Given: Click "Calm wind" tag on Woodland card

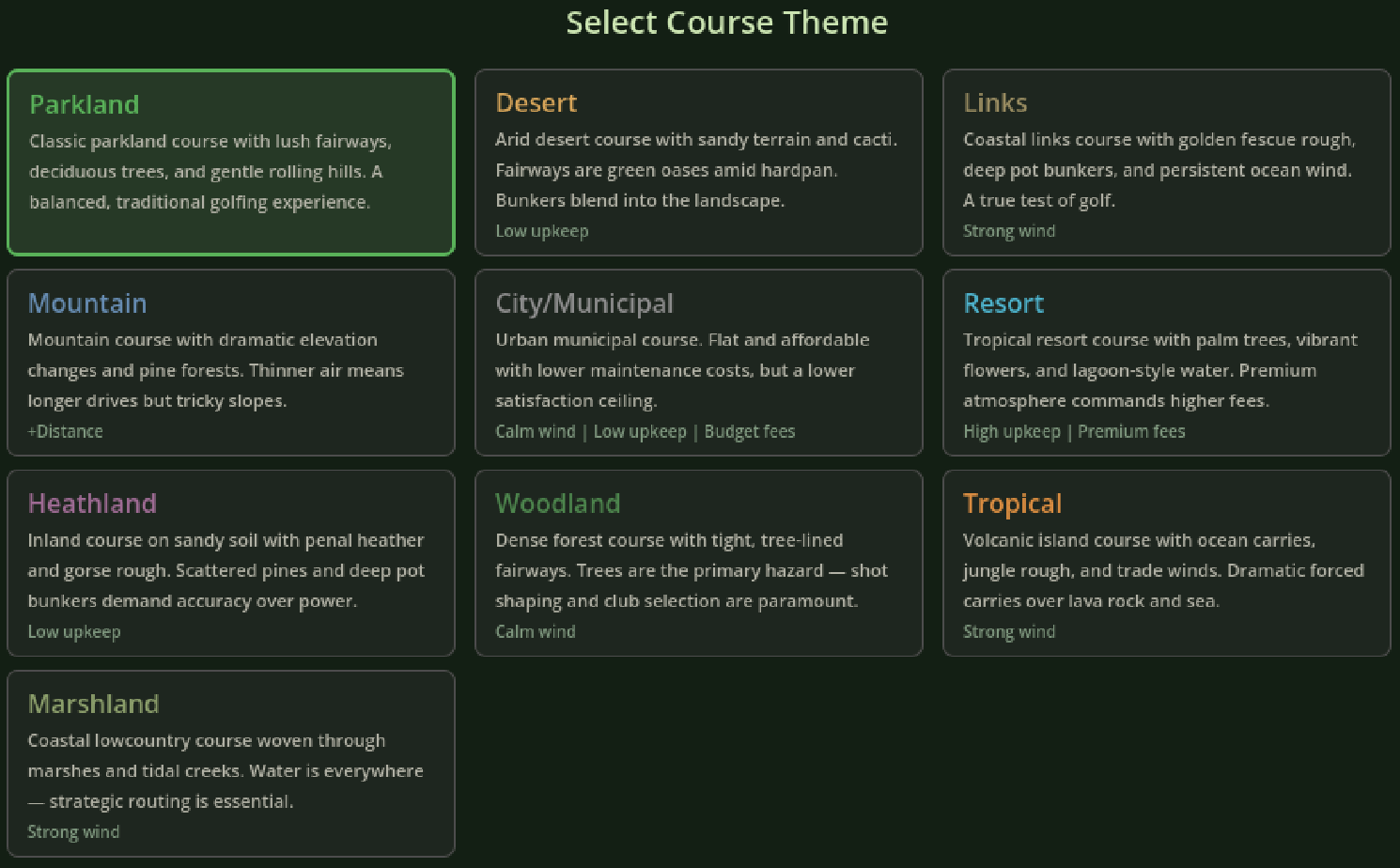Looking at the screenshot, I should click(x=536, y=631).
